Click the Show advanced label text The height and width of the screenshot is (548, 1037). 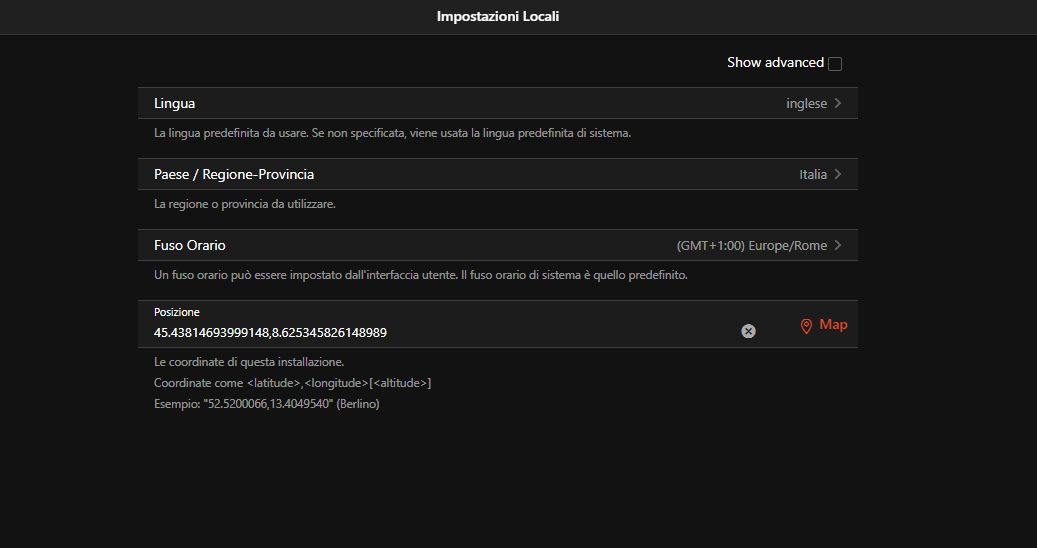pyautogui.click(x=775, y=62)
